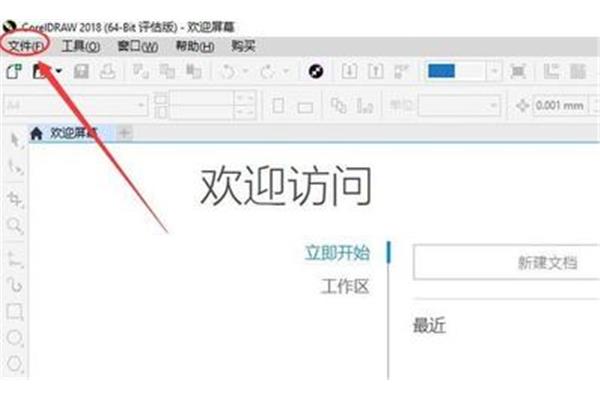This screenshot has width=600, height=400.
Task: Toggle the show rulers icon
Action: (x=551, y=71)
